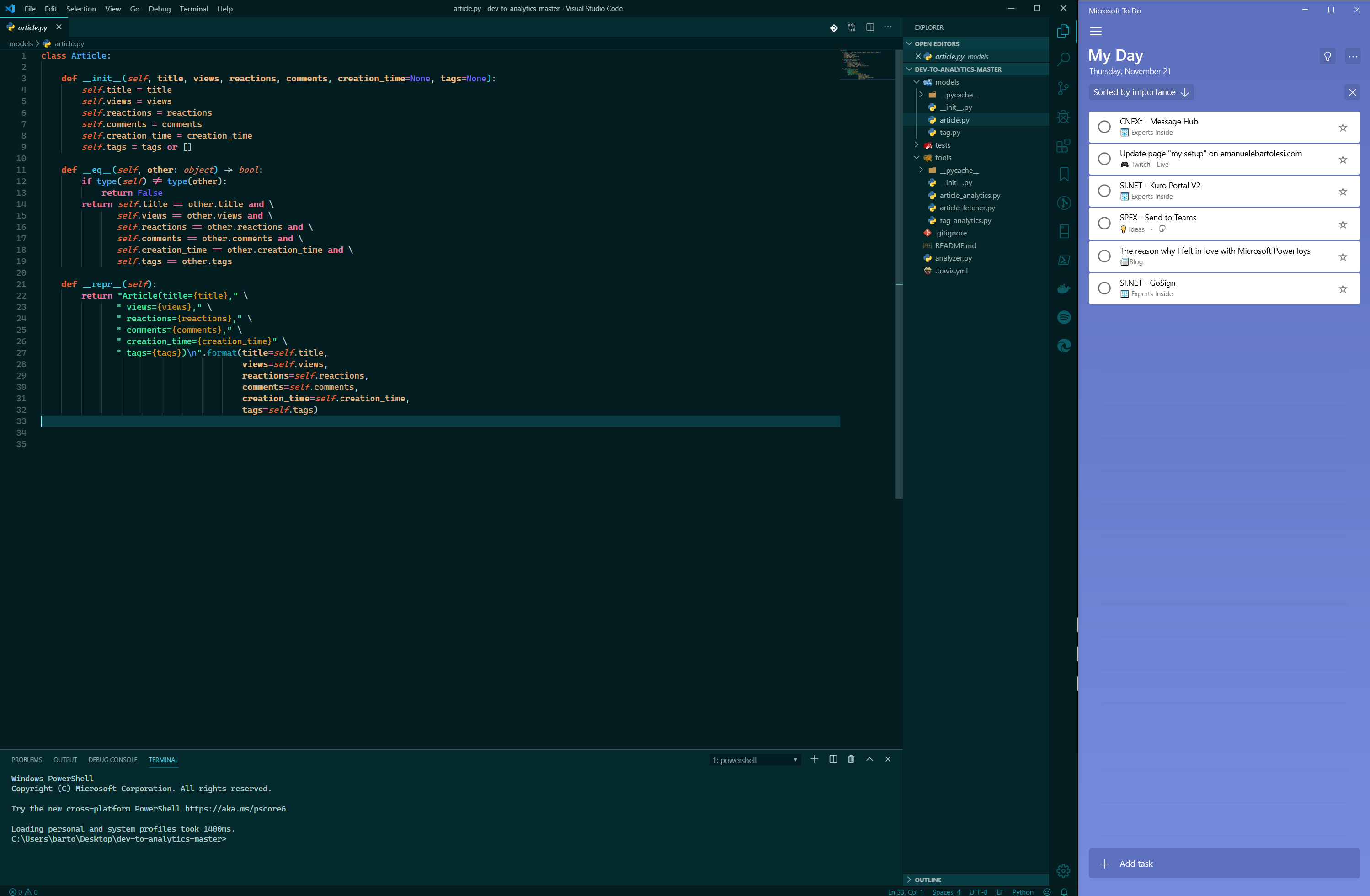
Task: Mark CNEXt - Message Hub task complete
Action: [x=1103, y=127]
